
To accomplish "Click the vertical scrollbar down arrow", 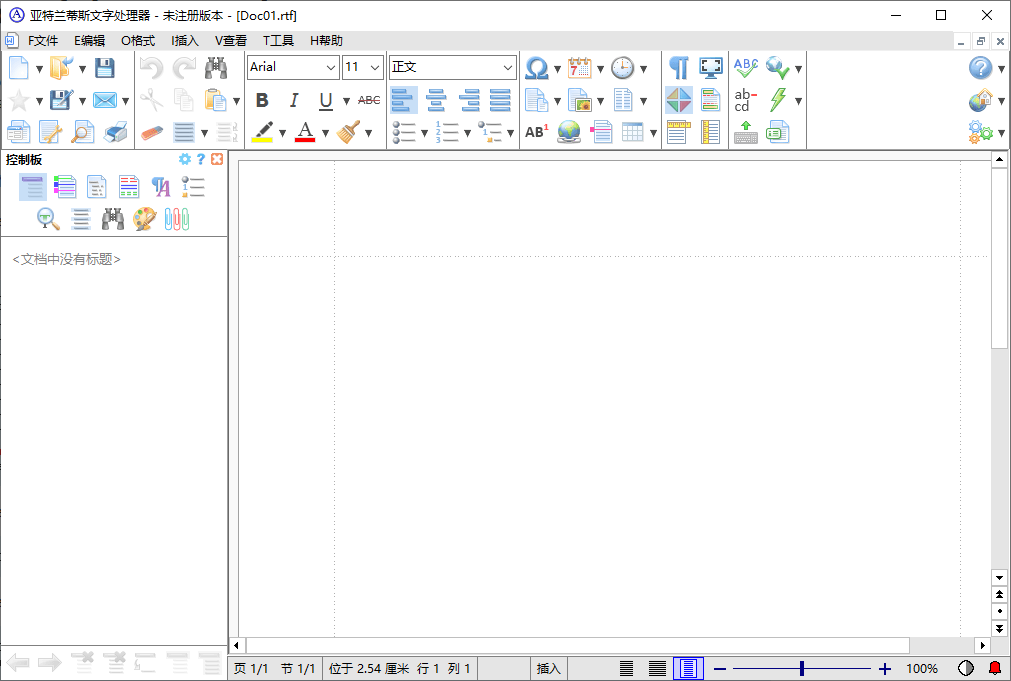I will 999,578.
